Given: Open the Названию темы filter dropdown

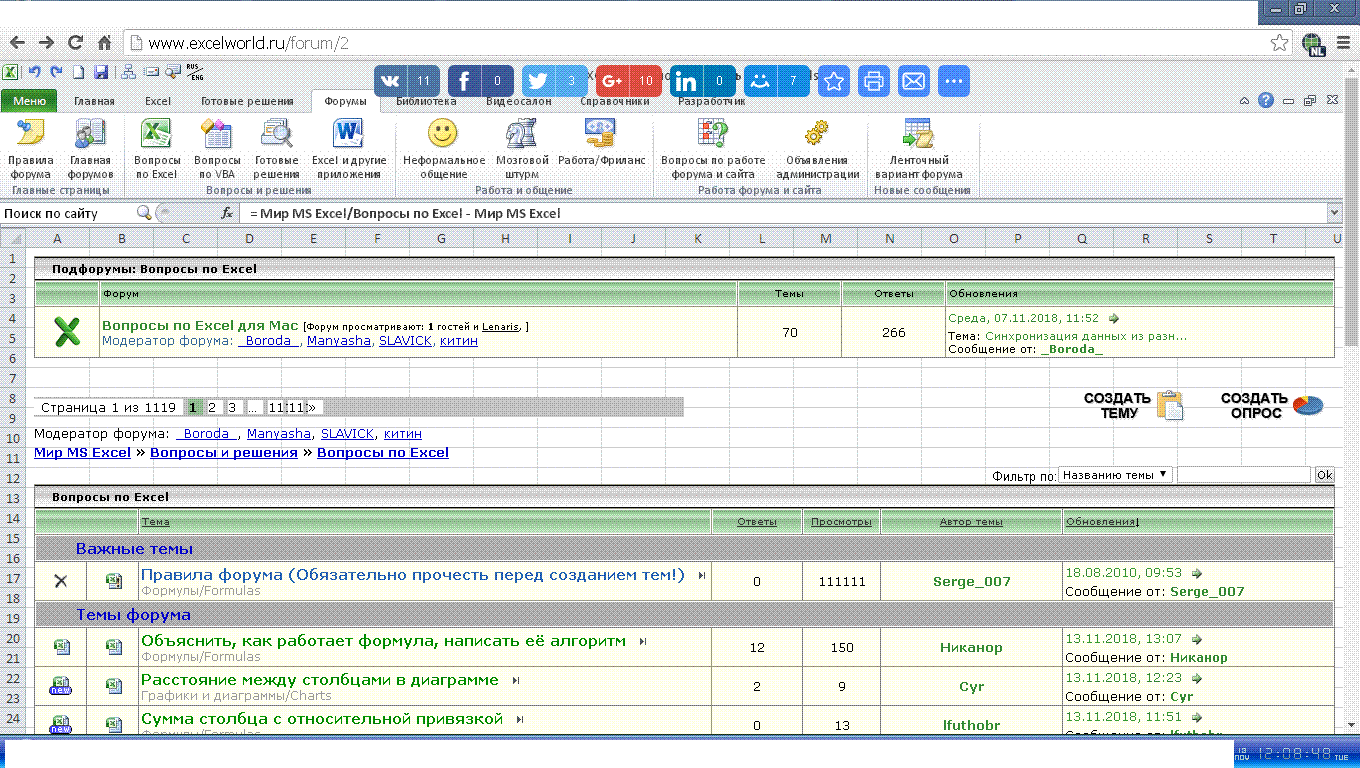Looking at the screenshot, I should [x=1116, y=475].
